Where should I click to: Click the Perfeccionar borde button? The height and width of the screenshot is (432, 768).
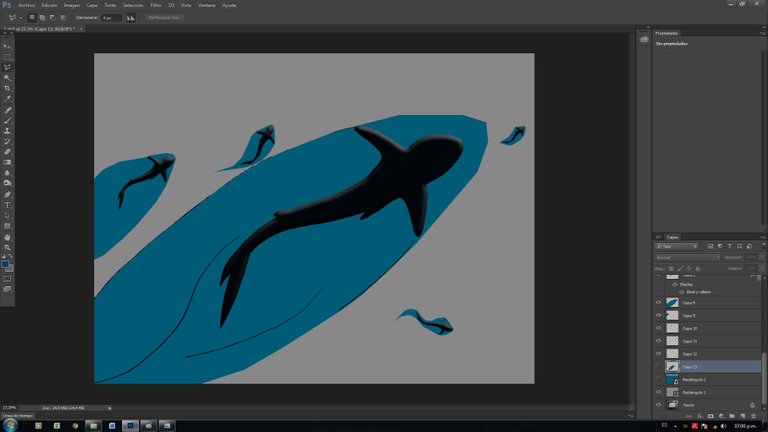[165, 17]
